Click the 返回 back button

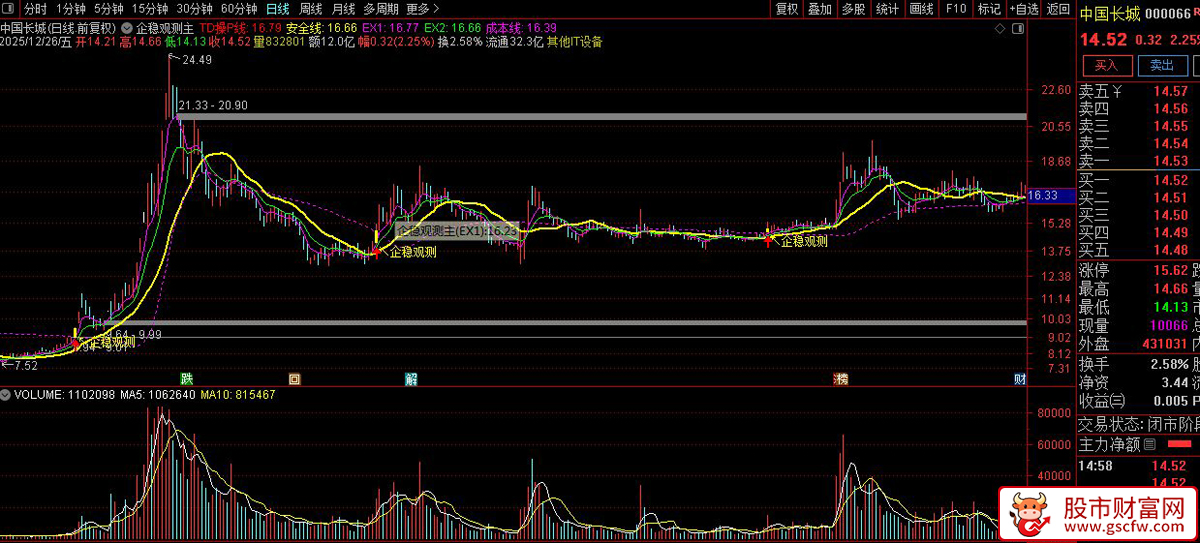[1057, 9]
